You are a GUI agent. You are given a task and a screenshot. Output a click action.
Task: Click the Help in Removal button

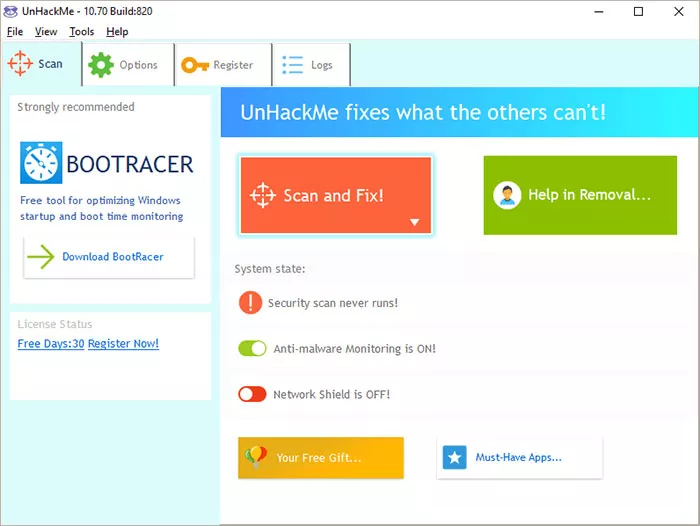coord(580,195)
